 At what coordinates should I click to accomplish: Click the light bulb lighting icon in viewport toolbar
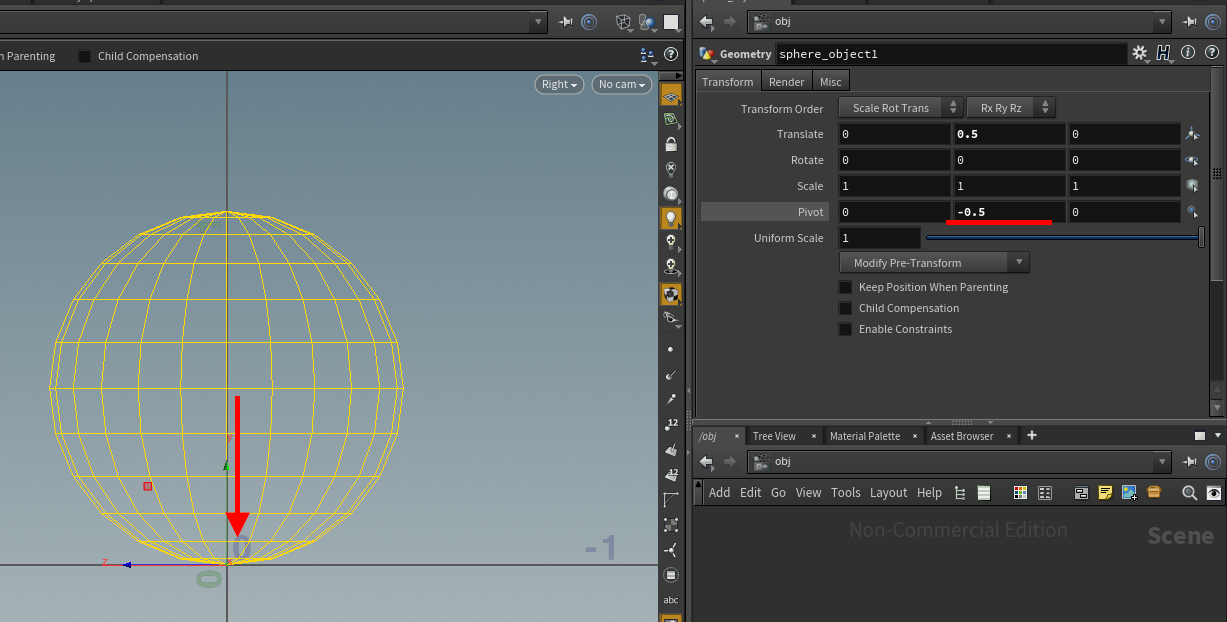(671, 217)
